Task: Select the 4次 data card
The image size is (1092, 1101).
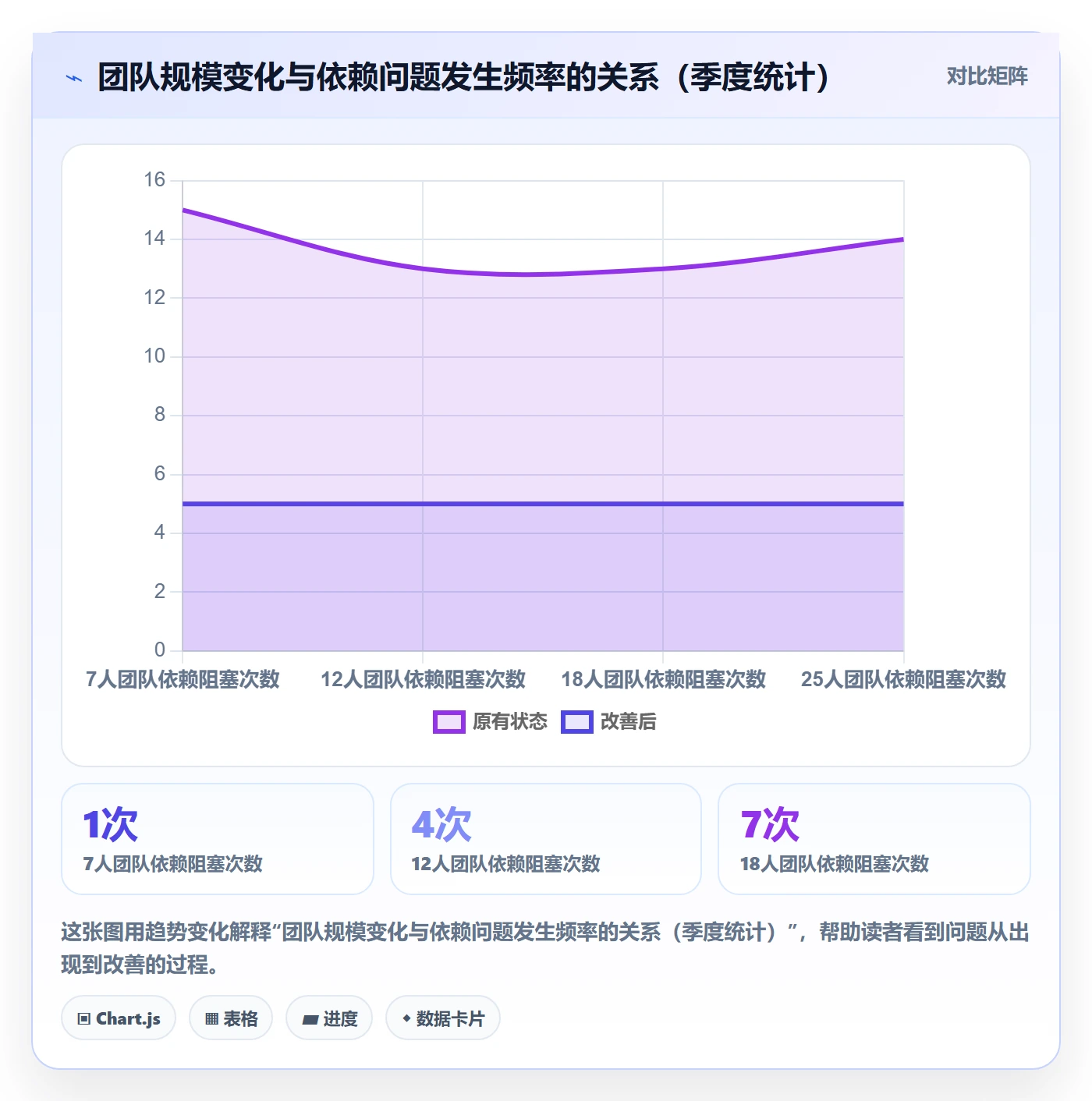Action: pyautogui.click(x=546, y=839)
